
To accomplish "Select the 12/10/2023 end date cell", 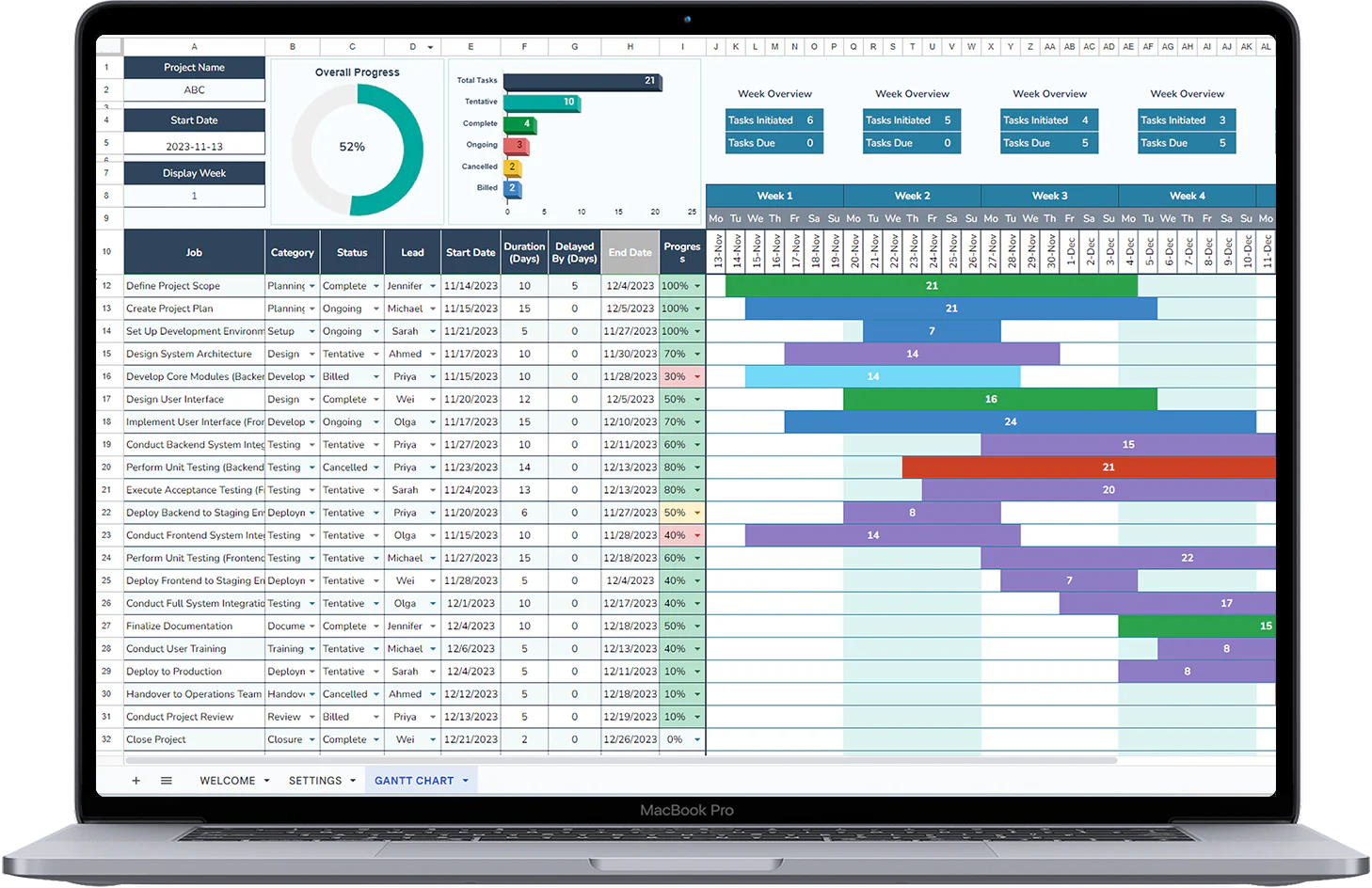I will 630,422.
